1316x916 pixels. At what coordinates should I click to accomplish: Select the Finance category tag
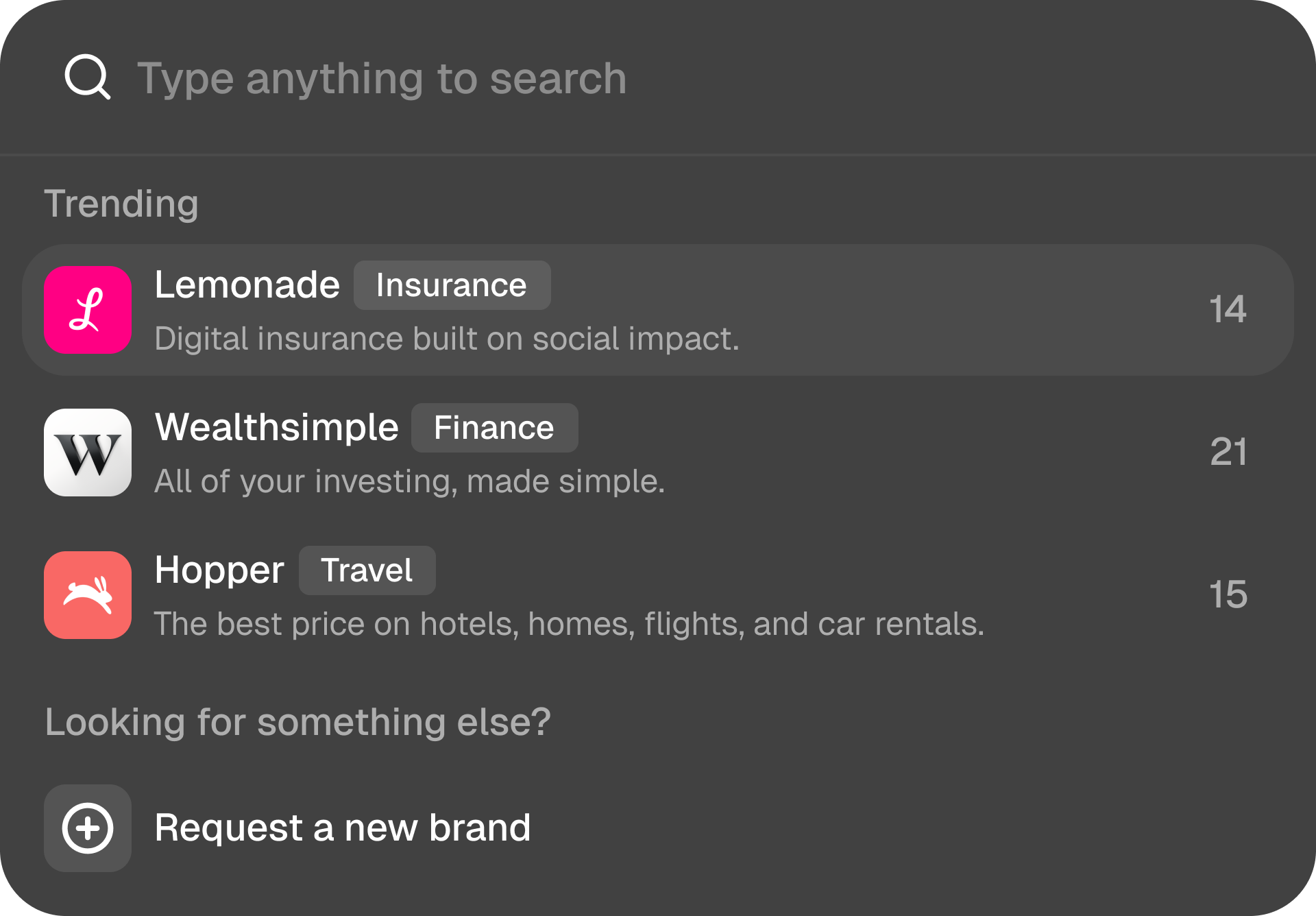point(494,428)
